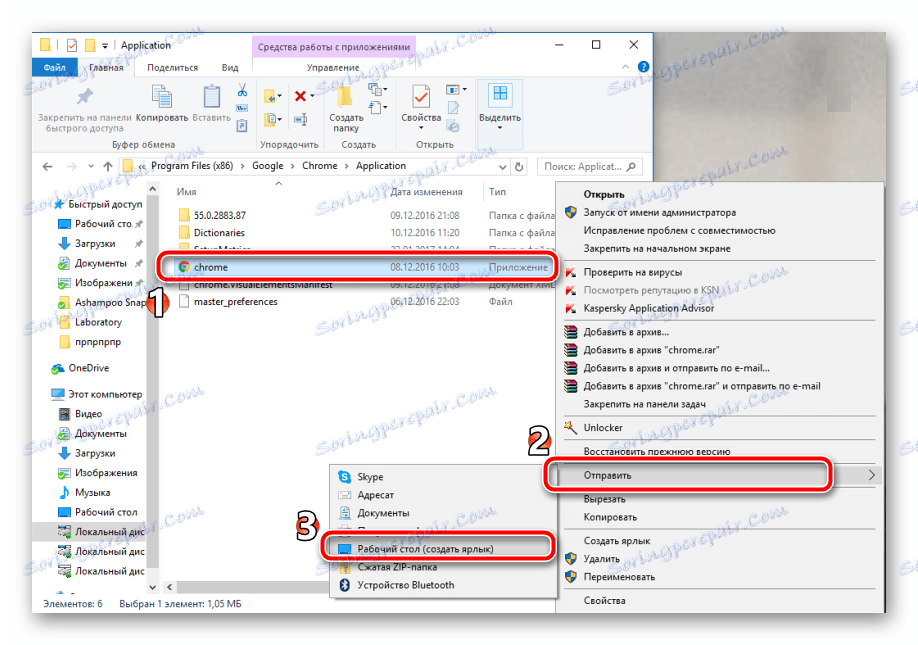The height and width of the screenshot is (645, 918).
Task: Choose Bluetooth device in Send to submenu
Action: [443, 585]
